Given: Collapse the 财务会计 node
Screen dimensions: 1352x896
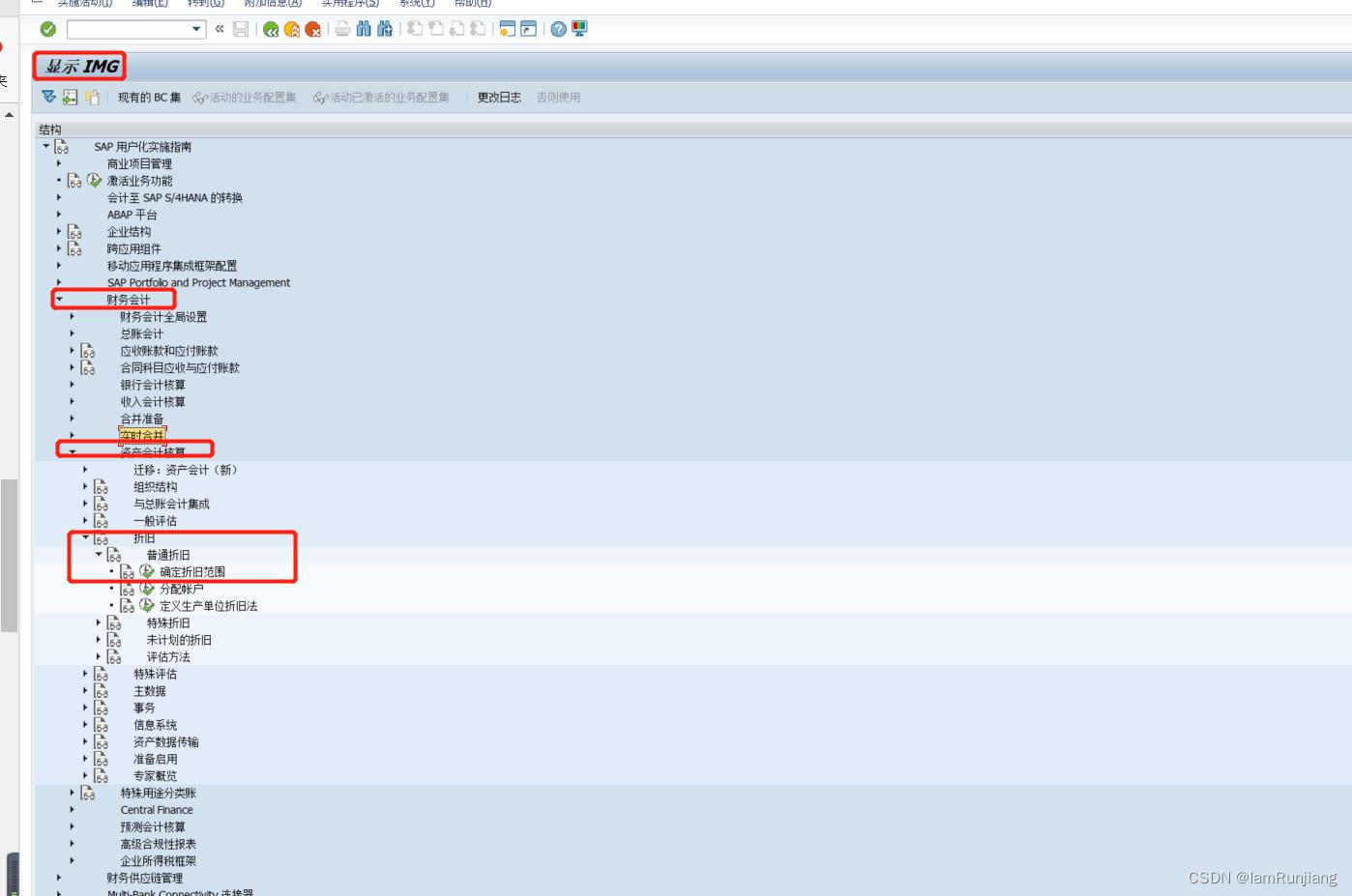Looking at the screenshot, I should pyautogui.click(x=59, y=300).
